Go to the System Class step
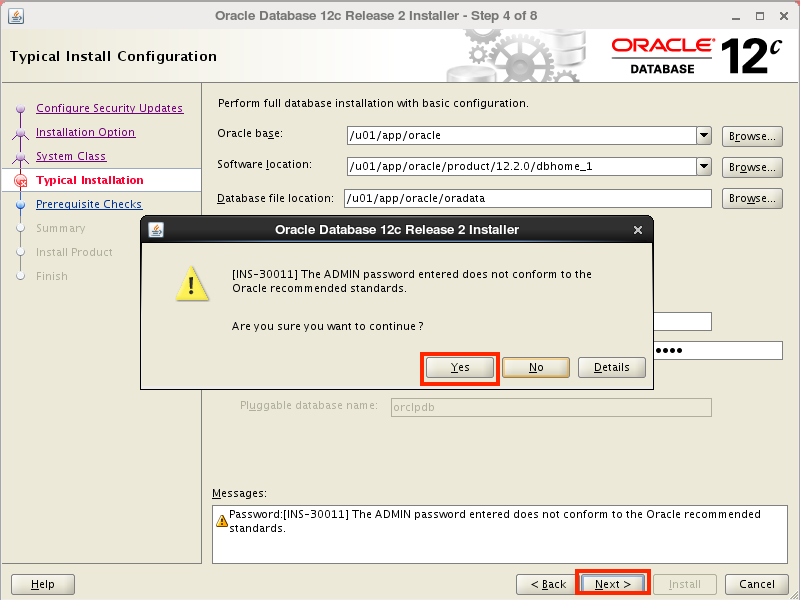Screen dimensions: 800x600 [x=71, y=156]
